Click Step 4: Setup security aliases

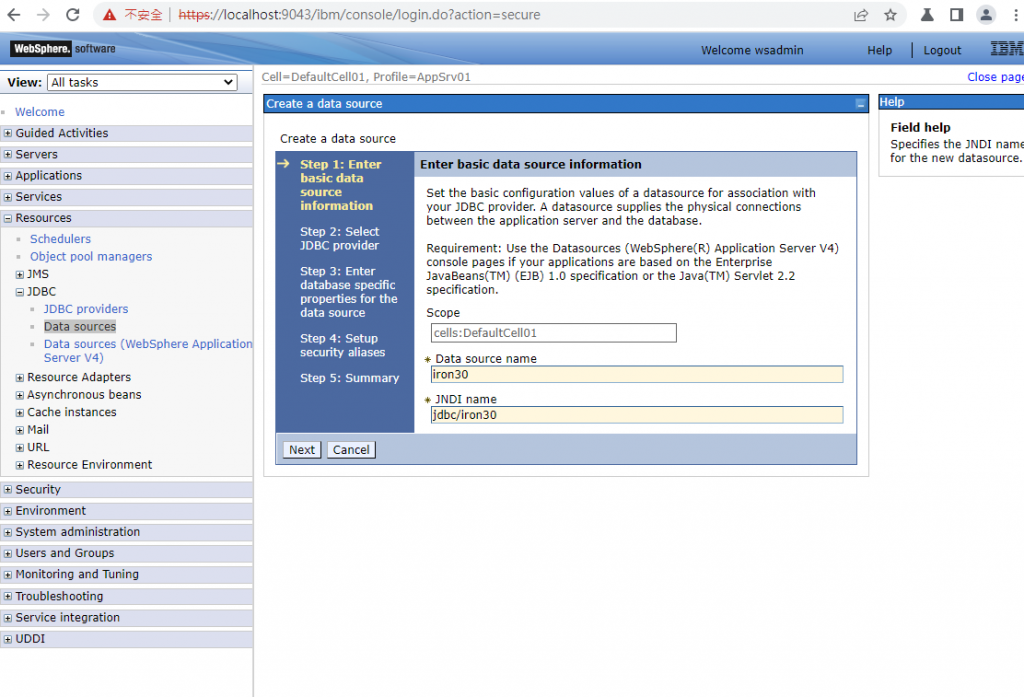click(x=342, y=345)
